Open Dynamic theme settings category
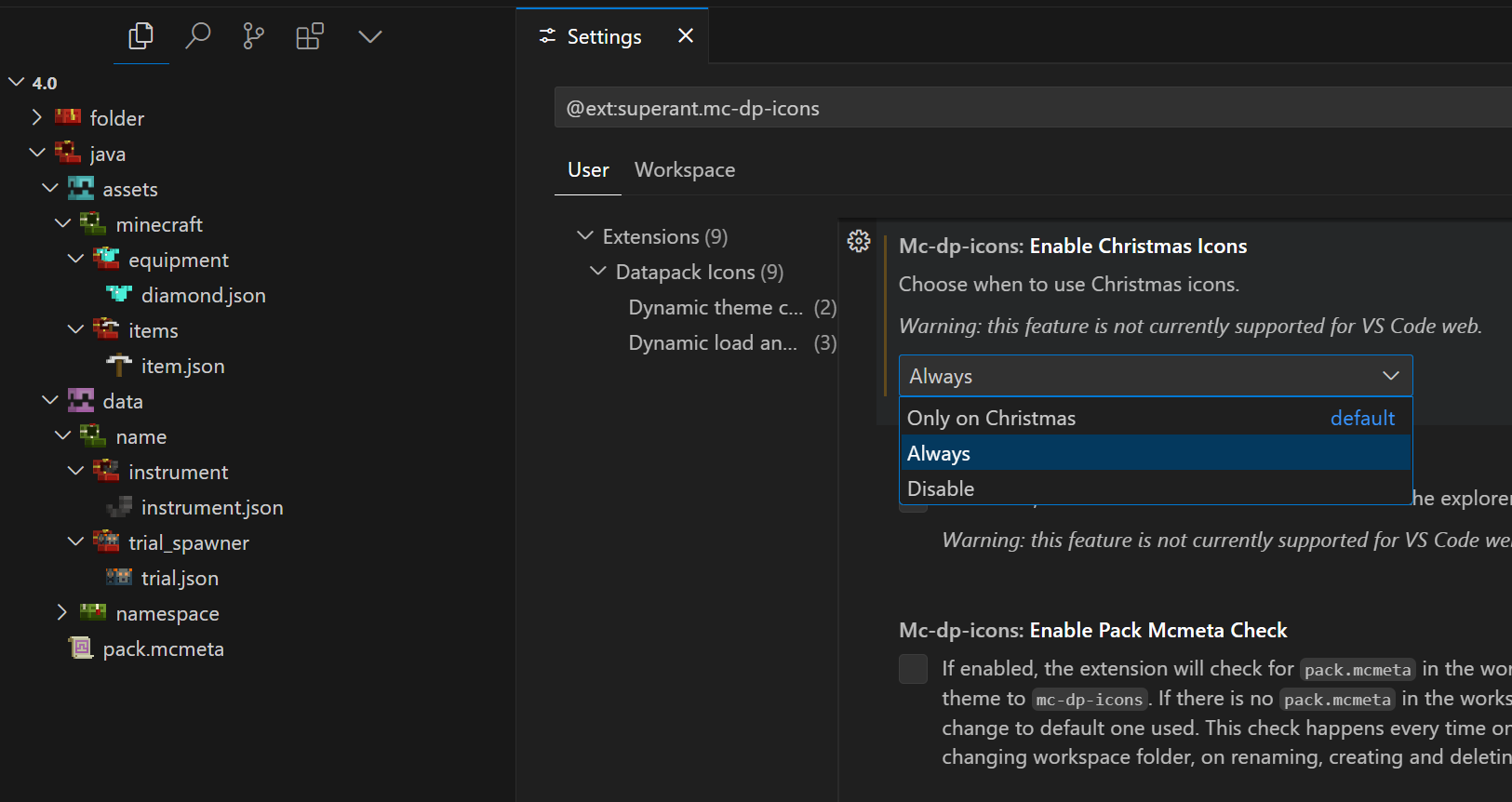1512x802 pixels. [x=715, y=308]
